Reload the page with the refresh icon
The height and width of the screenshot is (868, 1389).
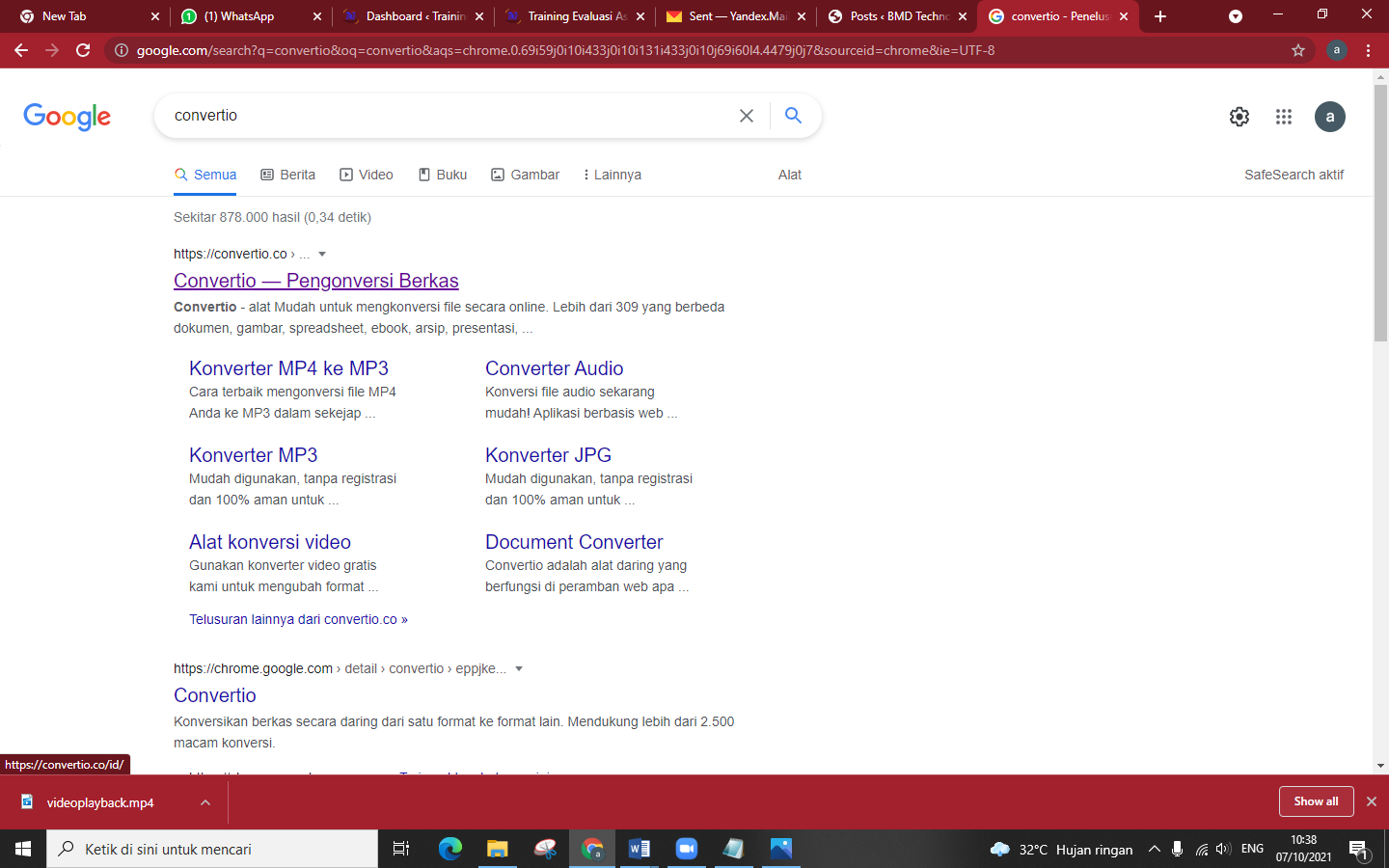click(x=82, y=50)
